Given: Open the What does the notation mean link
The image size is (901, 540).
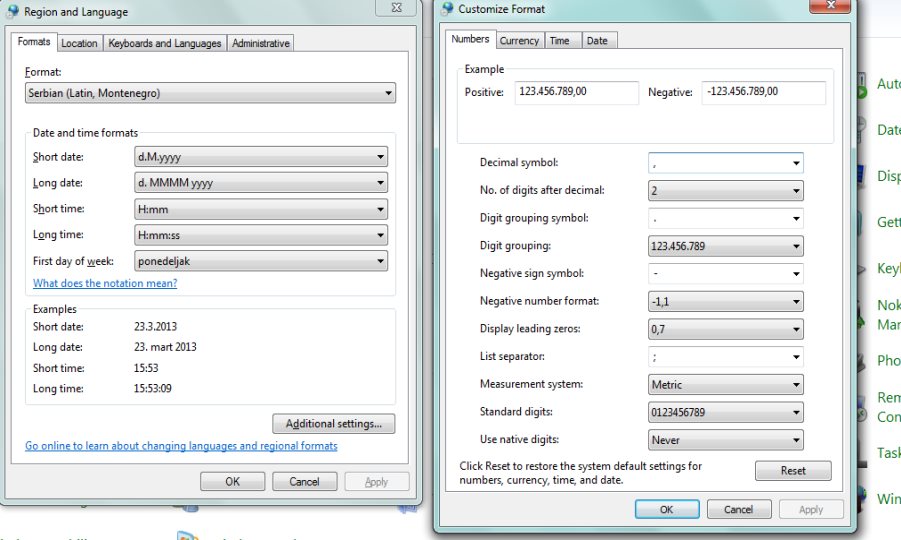Looking at the screenshot, I should (105, 283).
